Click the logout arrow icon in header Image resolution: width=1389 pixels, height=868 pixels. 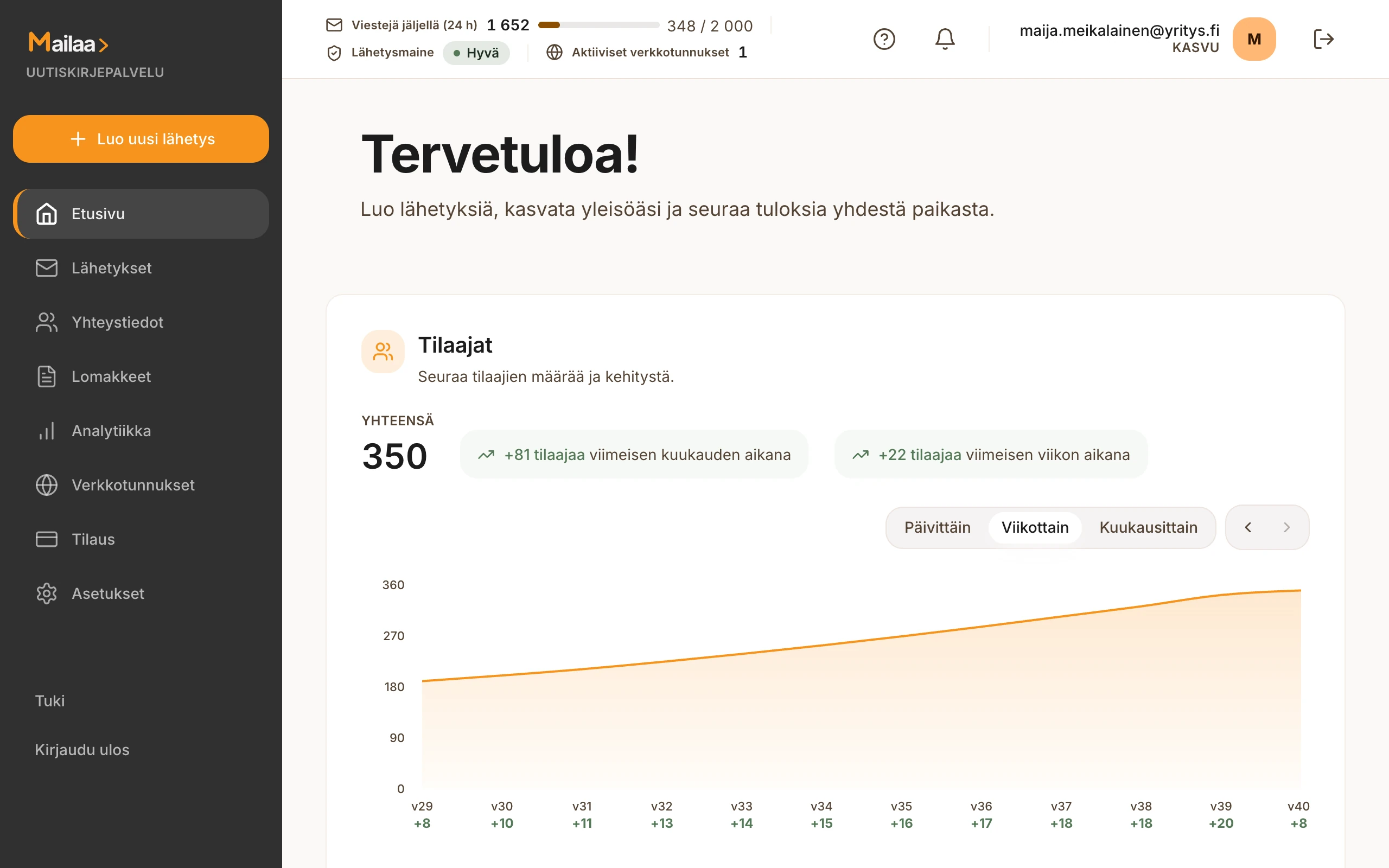coord(1323,39)
